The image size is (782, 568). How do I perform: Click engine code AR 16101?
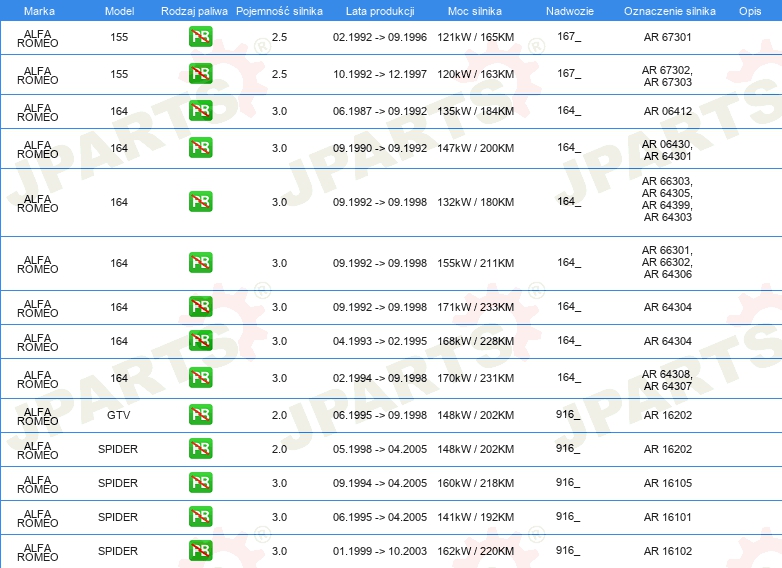[x=667, y=517]
